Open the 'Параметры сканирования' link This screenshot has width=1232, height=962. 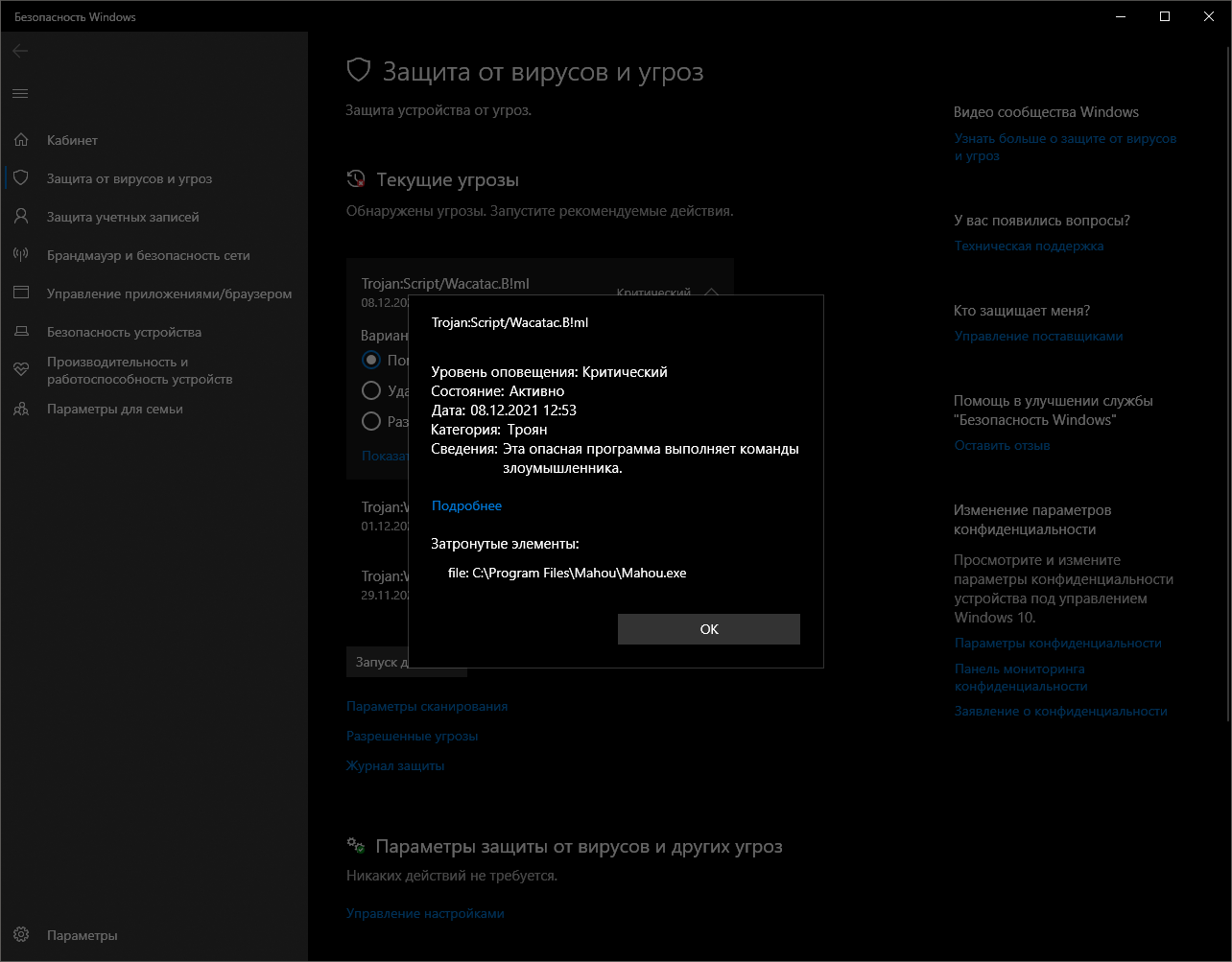[x=427, y=706]
